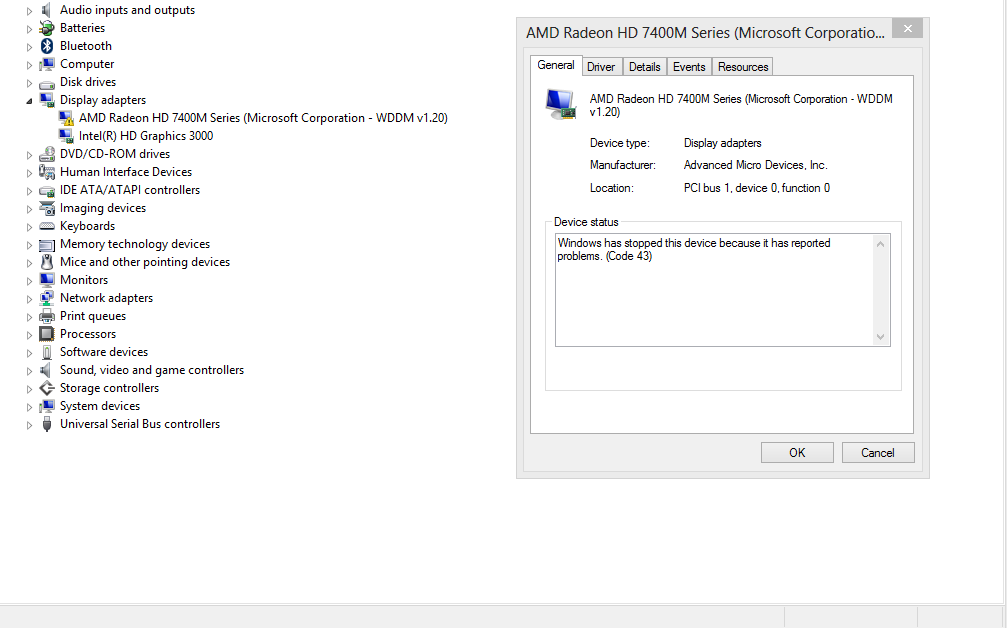Click the Print queues printer icon
Viewport: 1007px width, 628px height.
tap(46, 316)
